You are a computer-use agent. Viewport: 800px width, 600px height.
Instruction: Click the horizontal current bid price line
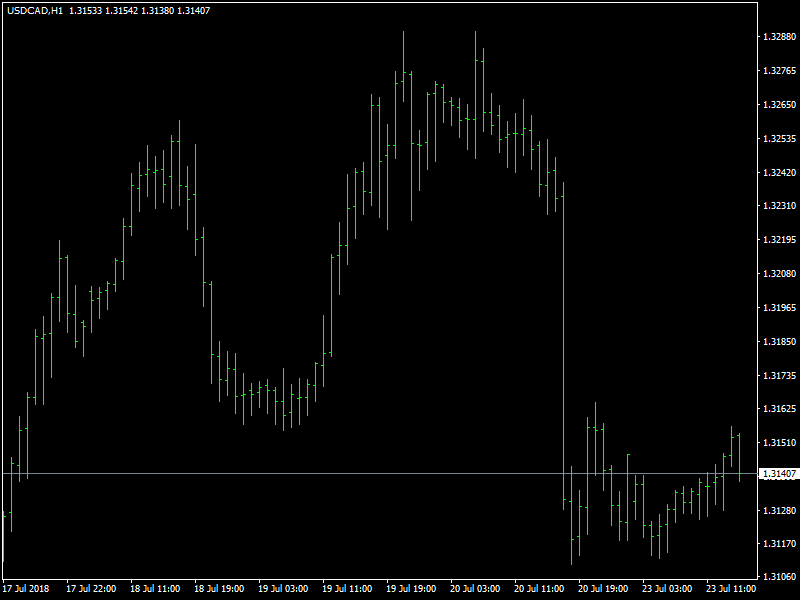(x=380, y=474)
